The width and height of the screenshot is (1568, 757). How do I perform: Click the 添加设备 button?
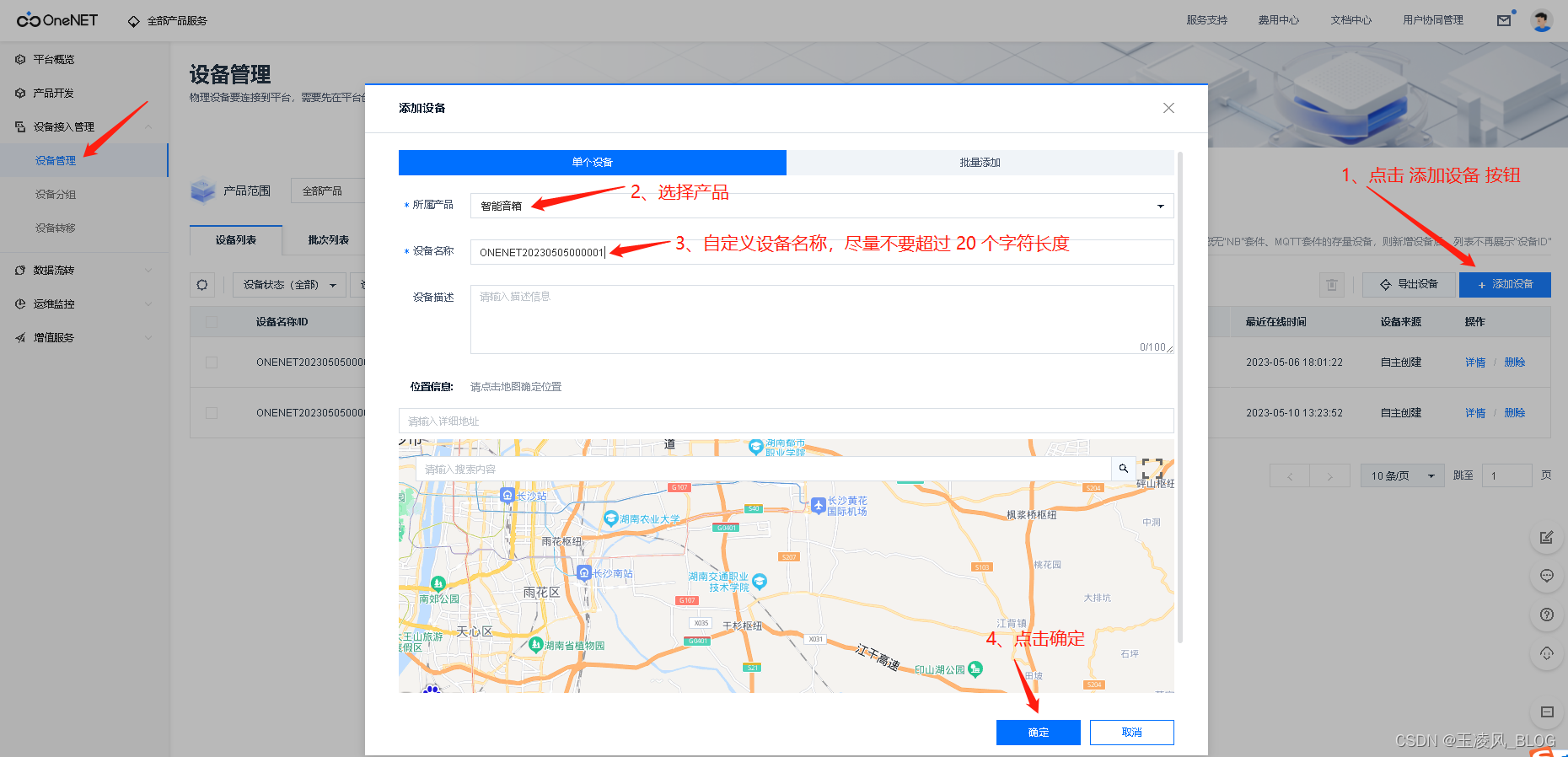1505,285
